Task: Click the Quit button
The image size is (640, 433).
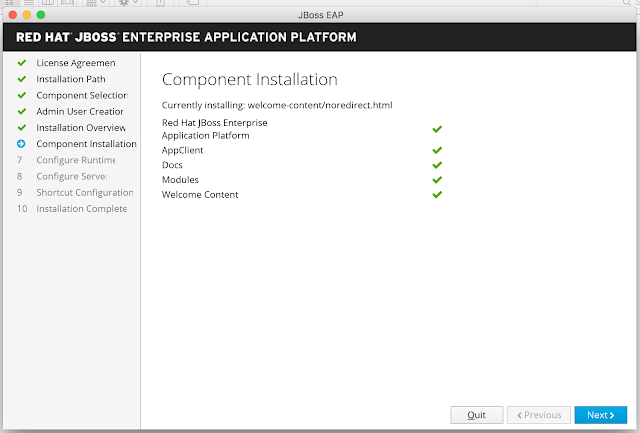Action: pos(476,415)
